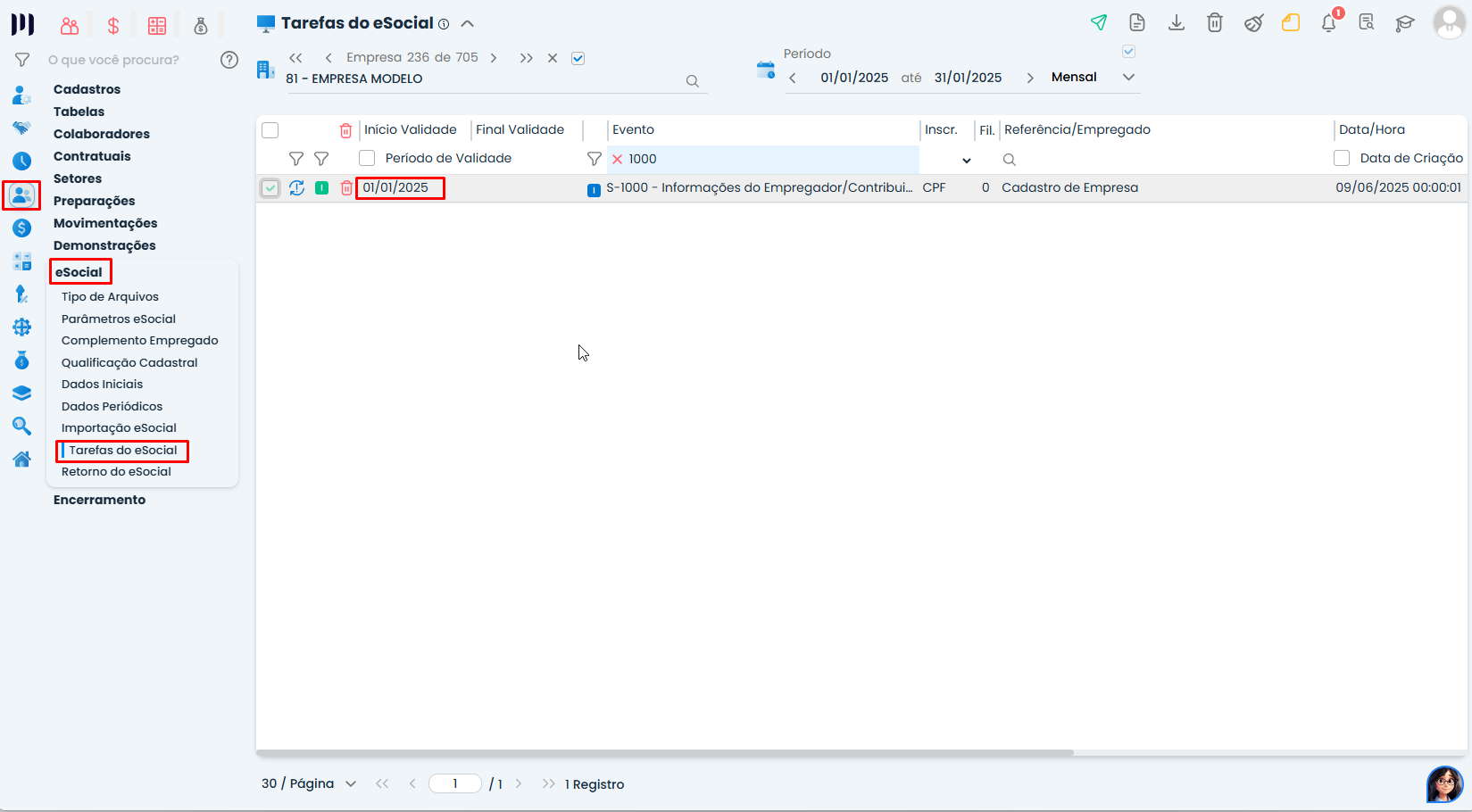Open the Inscr. column dropdown arrow
This screenshot has width=1472, height=812.
pos(967,160)
